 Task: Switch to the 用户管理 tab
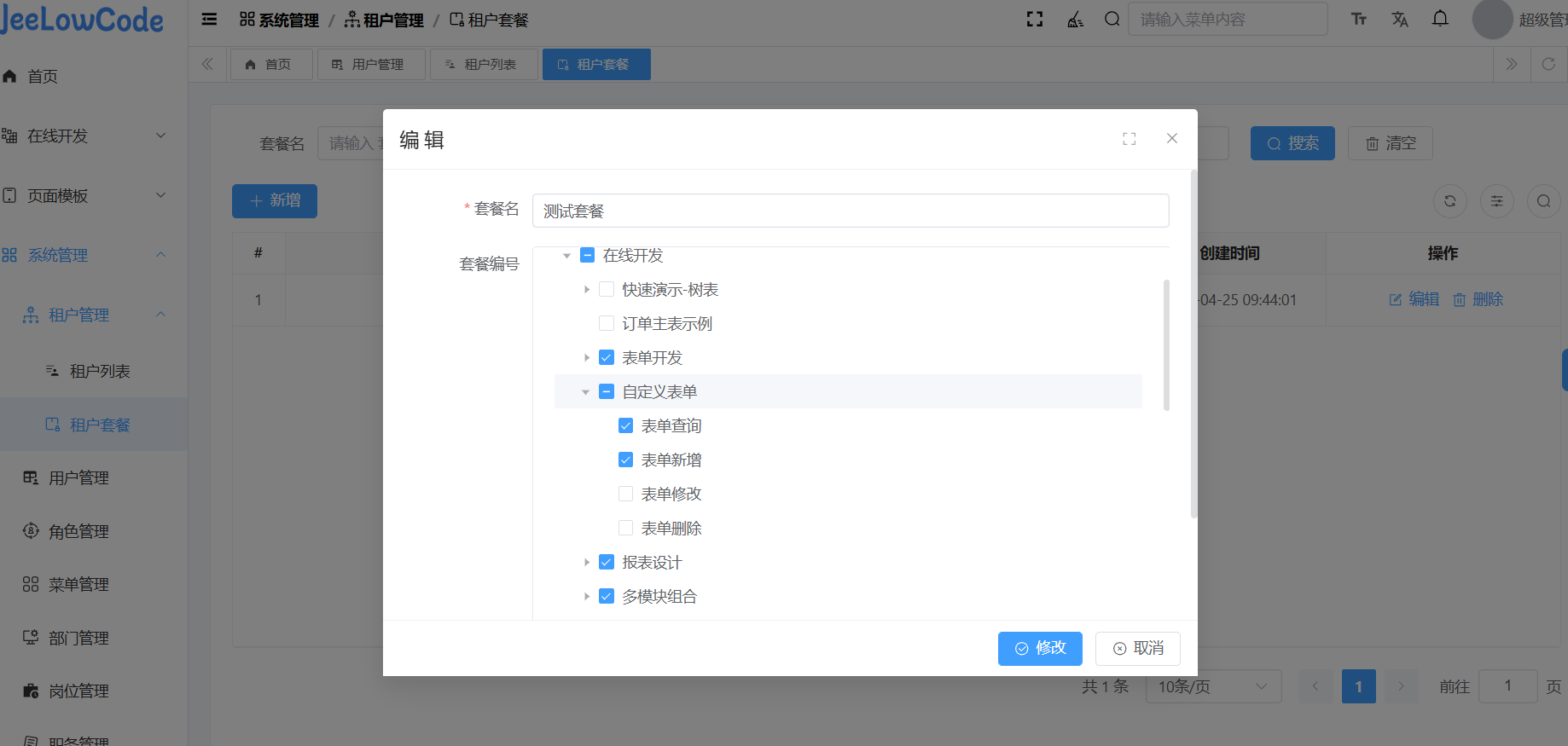click(x=370, y=65)
